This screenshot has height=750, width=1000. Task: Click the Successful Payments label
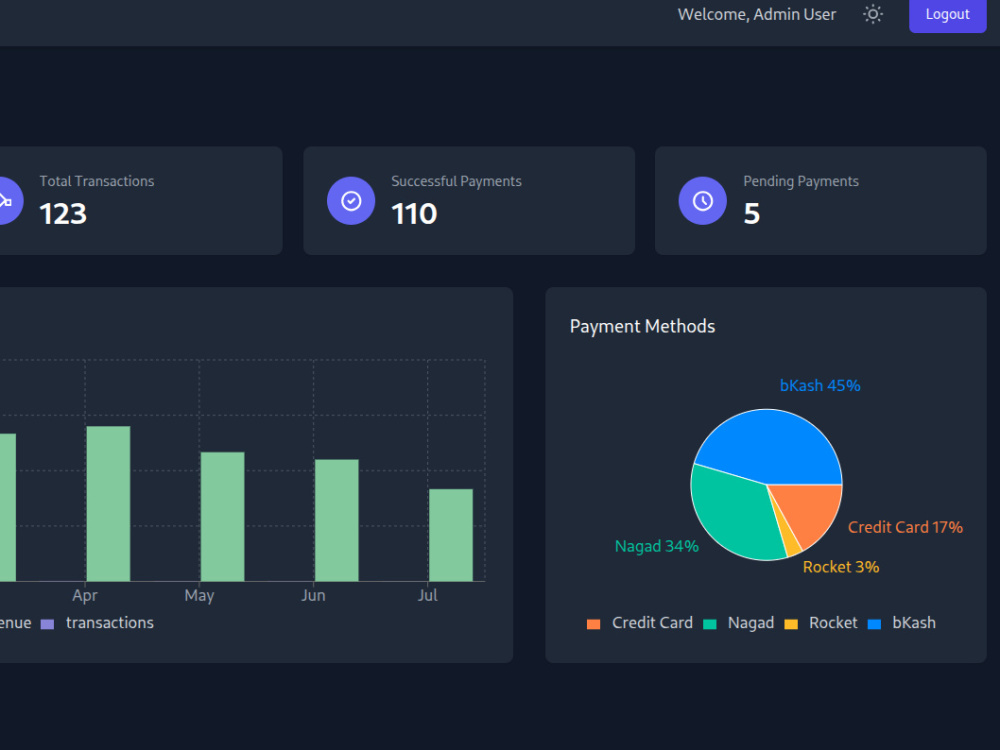pyautogui.click(x=457, y=182)
